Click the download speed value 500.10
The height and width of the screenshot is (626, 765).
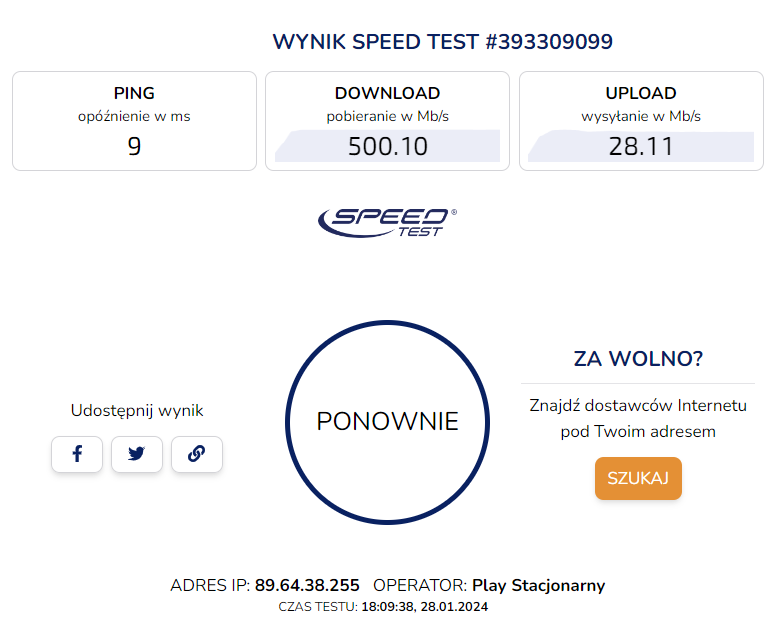pos(388,146)
